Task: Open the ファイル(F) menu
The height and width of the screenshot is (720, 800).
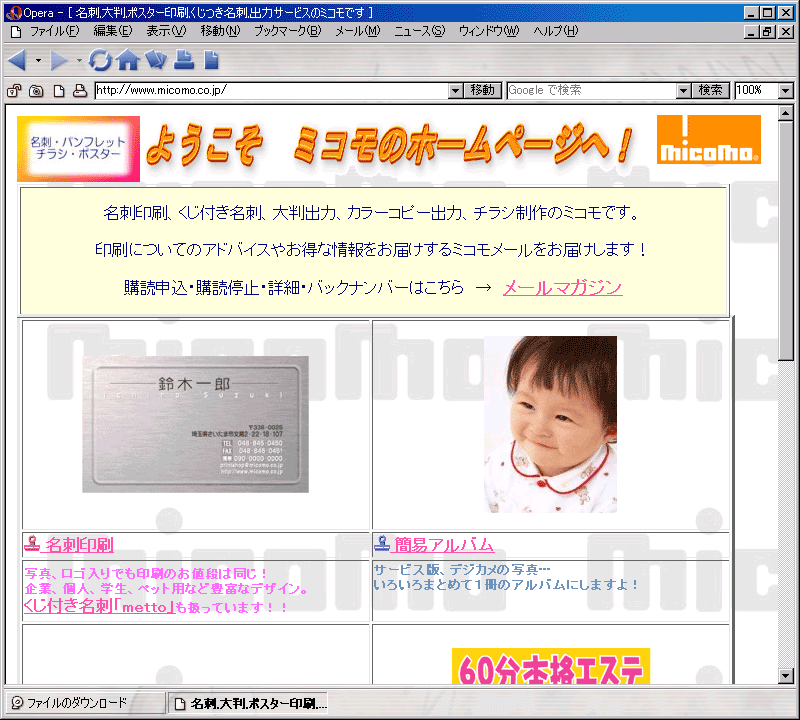Action: 55,32
